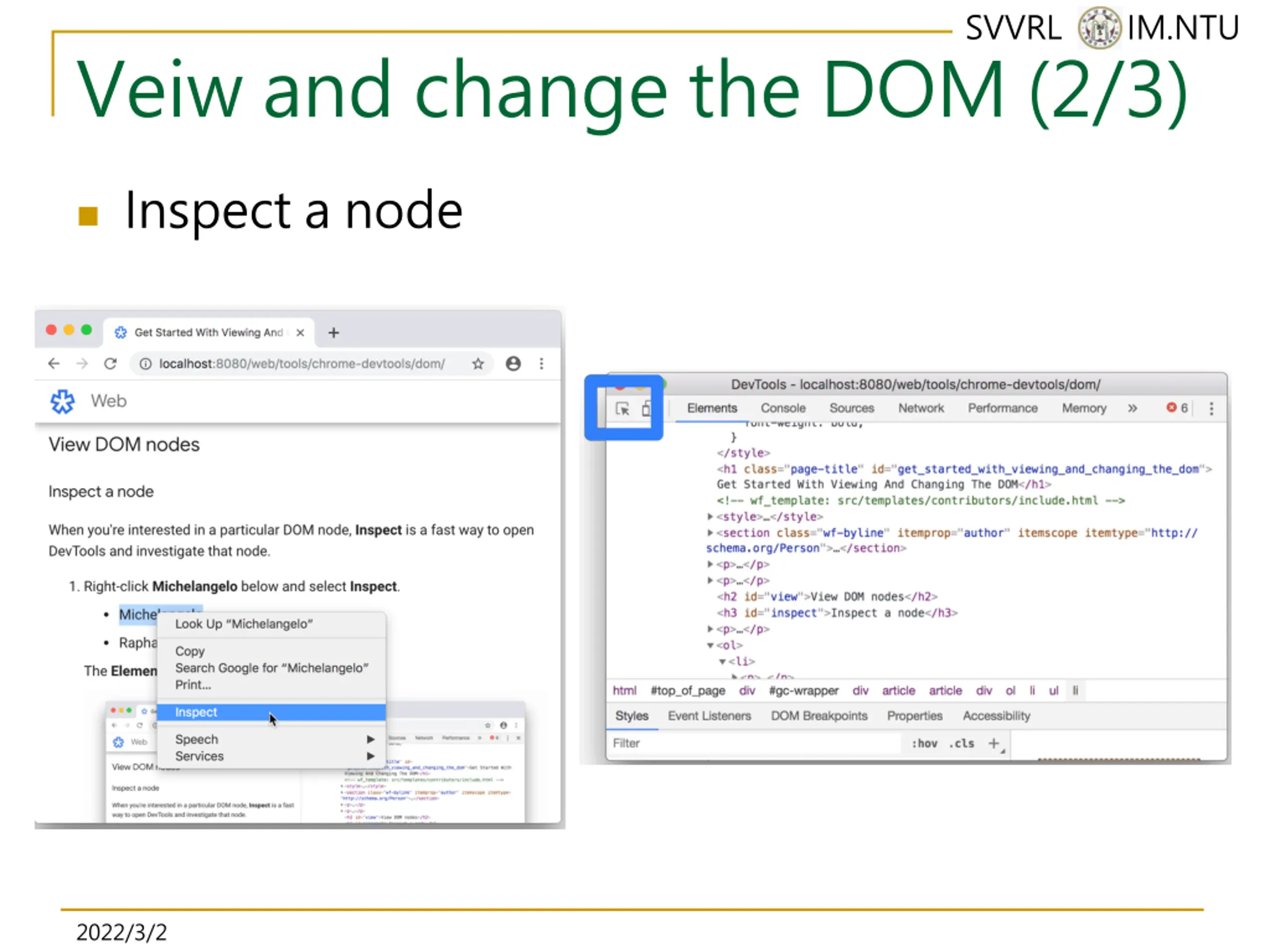The height and width of the screenshot is (952, 1270).
Task: Bookmark the page with the star icon
Action: tap(478, 364)
